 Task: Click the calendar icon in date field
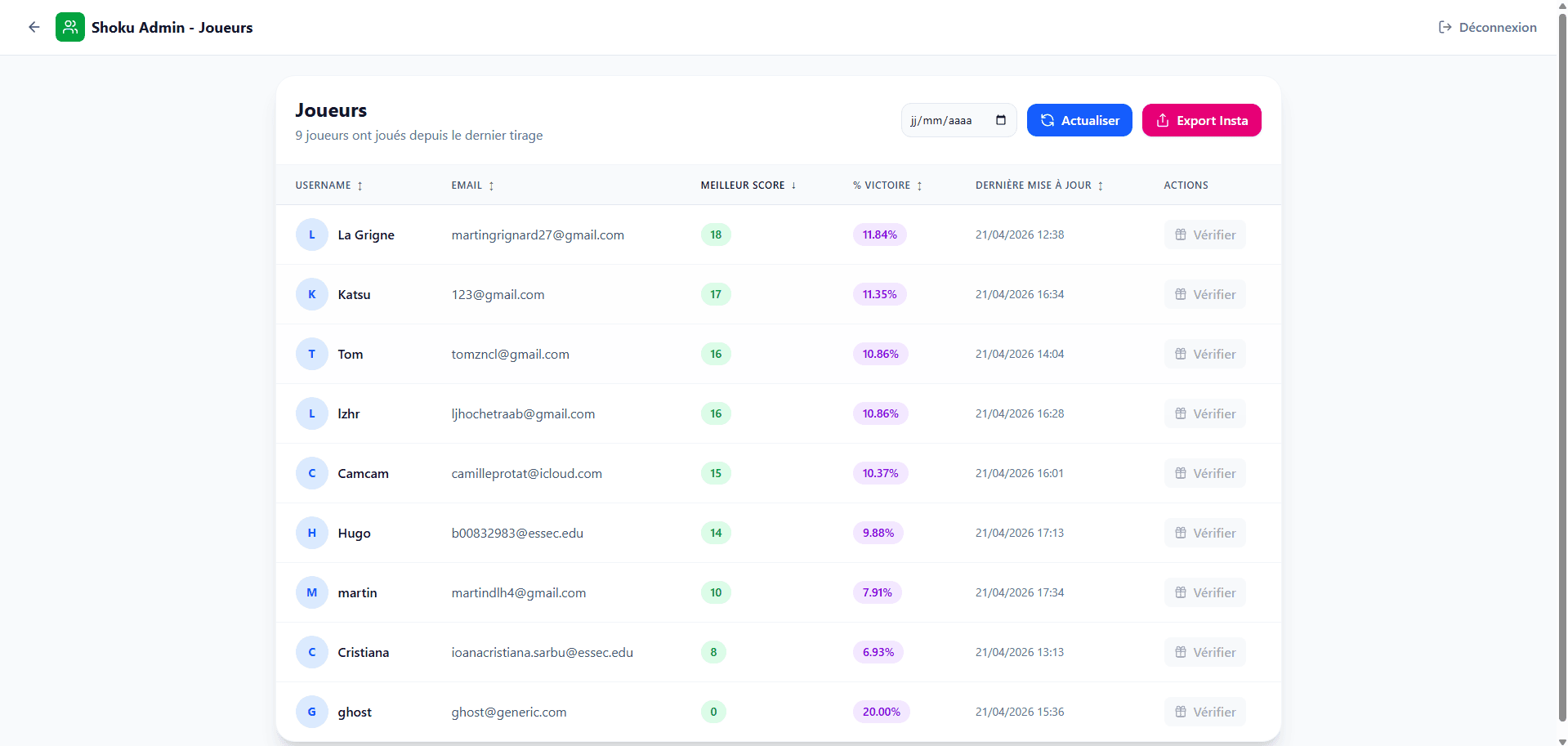pyautogui.click(x=1001, y=120)
